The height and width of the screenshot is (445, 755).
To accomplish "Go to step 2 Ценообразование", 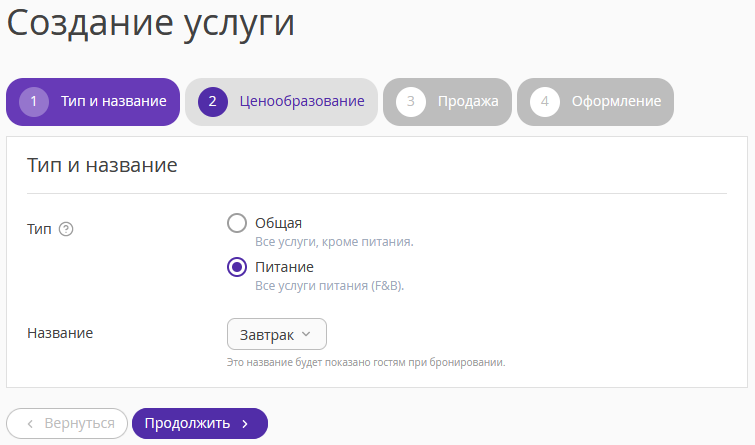I will coord(281,102).
